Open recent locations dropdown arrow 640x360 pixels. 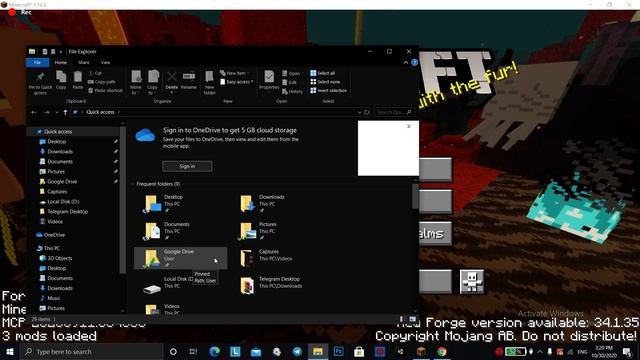pos(56,112)
